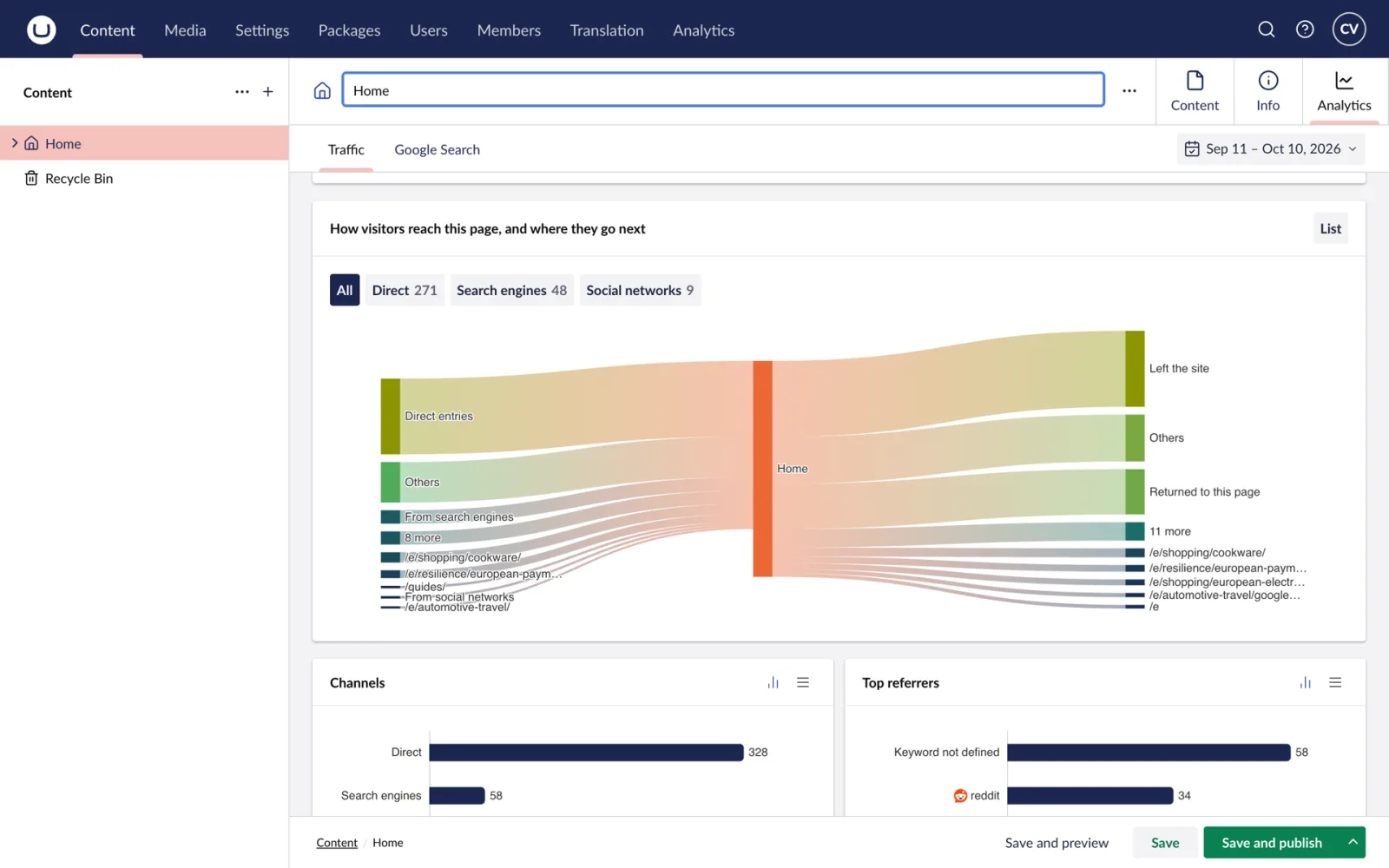Open Content sidebar three-dots menu
The width and height of the screenshot is (1389, 868).
[x=242, y=91]
